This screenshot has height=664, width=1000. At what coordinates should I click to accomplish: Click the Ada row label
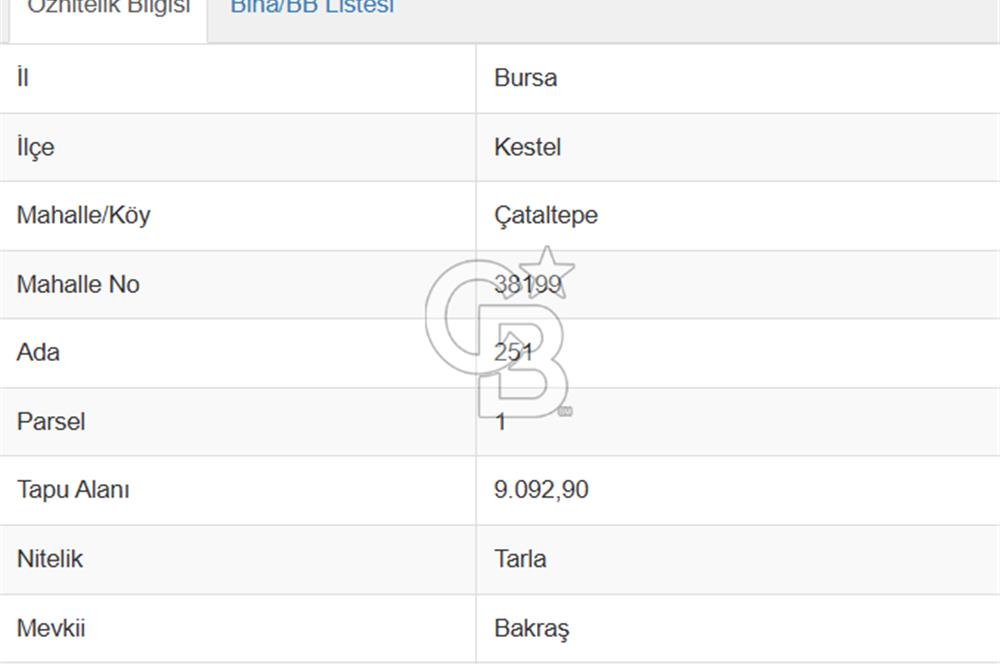pyautogui.click(x=38, y=353)
